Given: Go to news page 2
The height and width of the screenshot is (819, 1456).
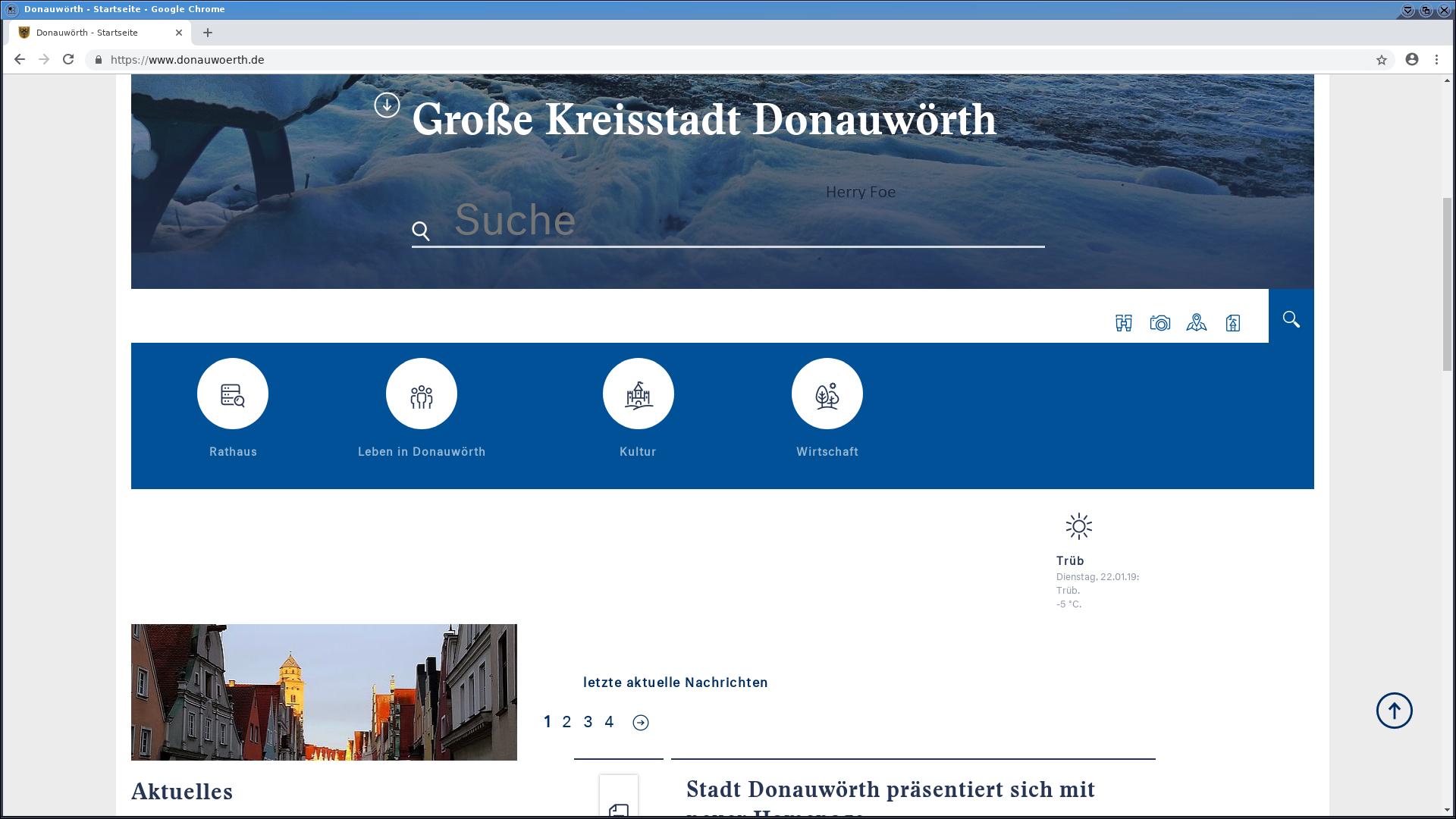Looking at the screenshot, I should (566, 722).
